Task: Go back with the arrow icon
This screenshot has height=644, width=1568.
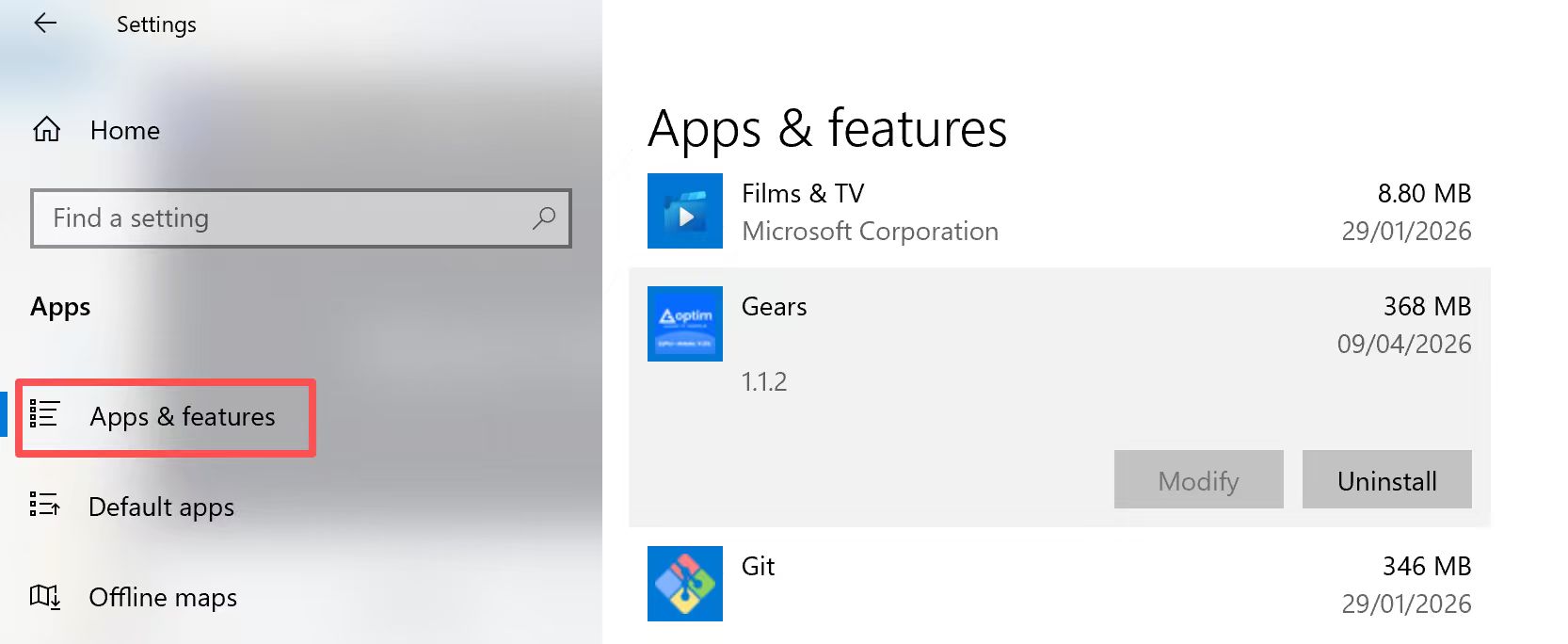Action: tap(45, 24)
